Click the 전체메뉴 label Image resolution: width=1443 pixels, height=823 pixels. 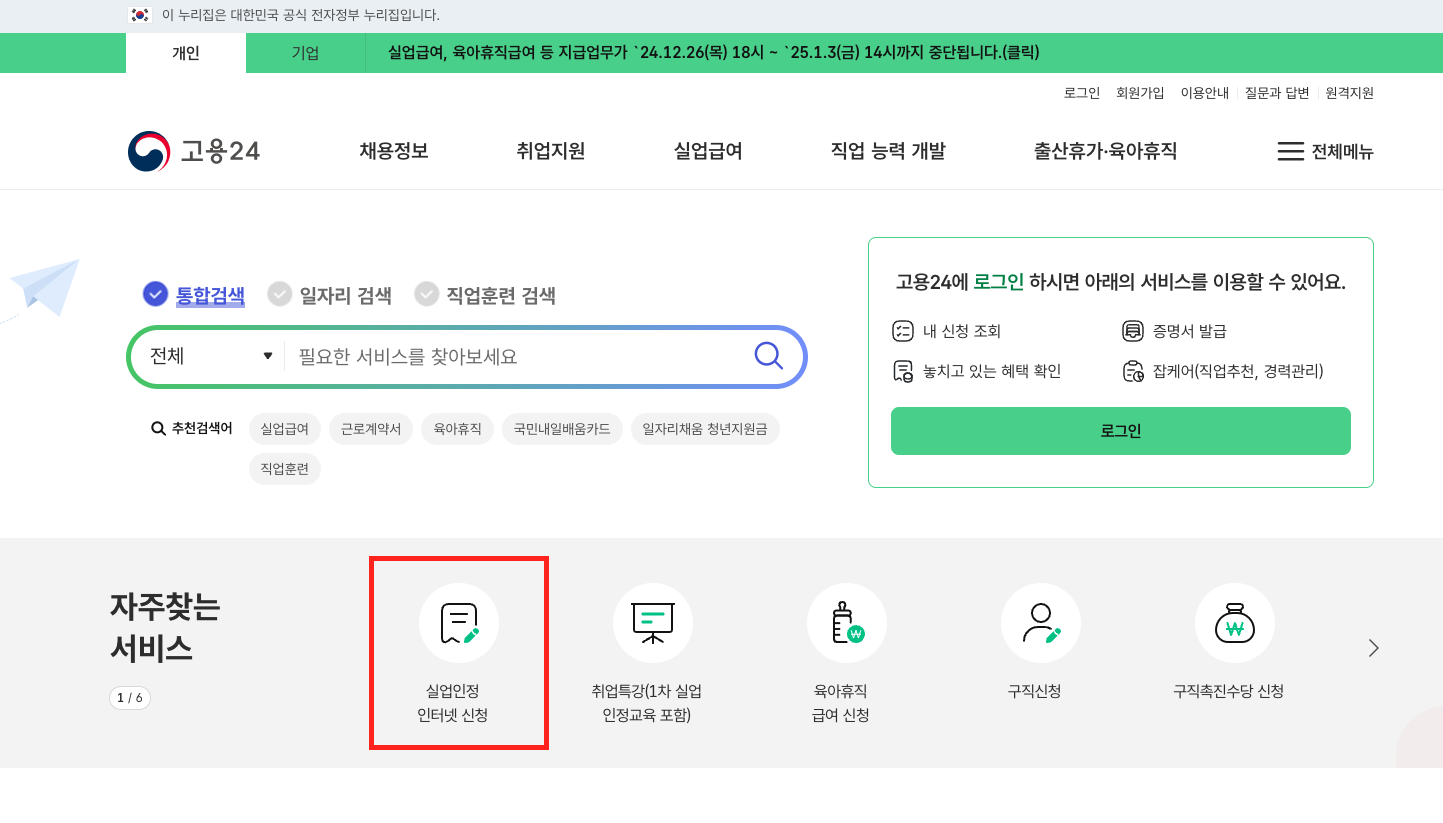(1343, 152)
